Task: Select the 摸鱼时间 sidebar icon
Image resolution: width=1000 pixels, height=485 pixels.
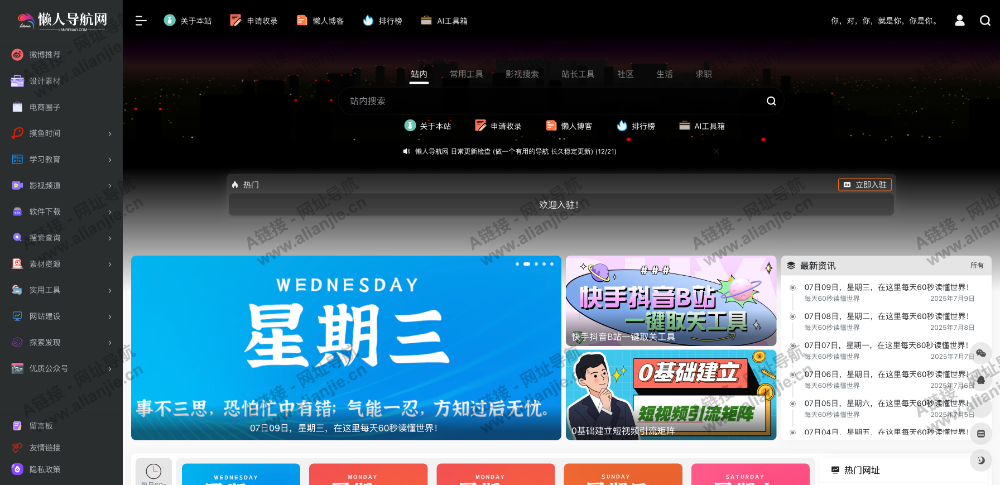Action: [x=17, y=133]
